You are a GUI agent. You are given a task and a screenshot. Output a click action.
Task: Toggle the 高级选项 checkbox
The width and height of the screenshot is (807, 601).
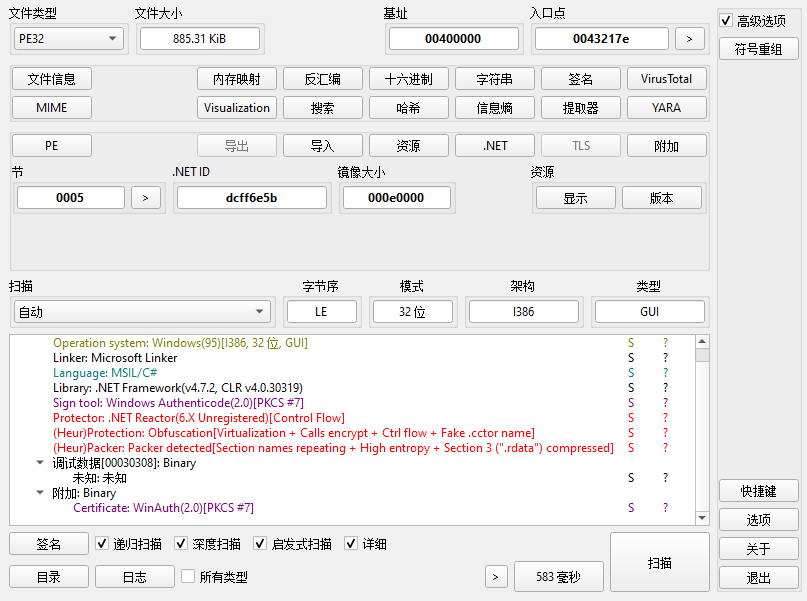pos(726,21)
